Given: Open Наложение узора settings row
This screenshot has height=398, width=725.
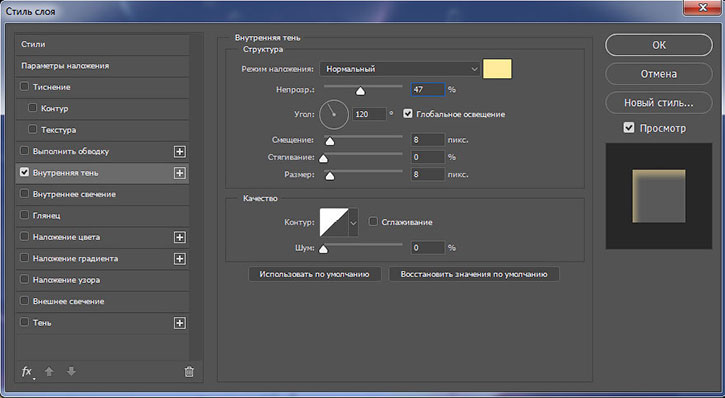Looking at the screenshot, I should (x=103, y=280).
